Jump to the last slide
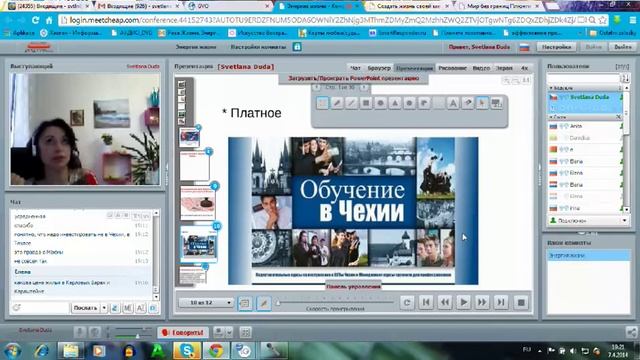This screenshot has width=640, height=360. (x=501, y=302)
